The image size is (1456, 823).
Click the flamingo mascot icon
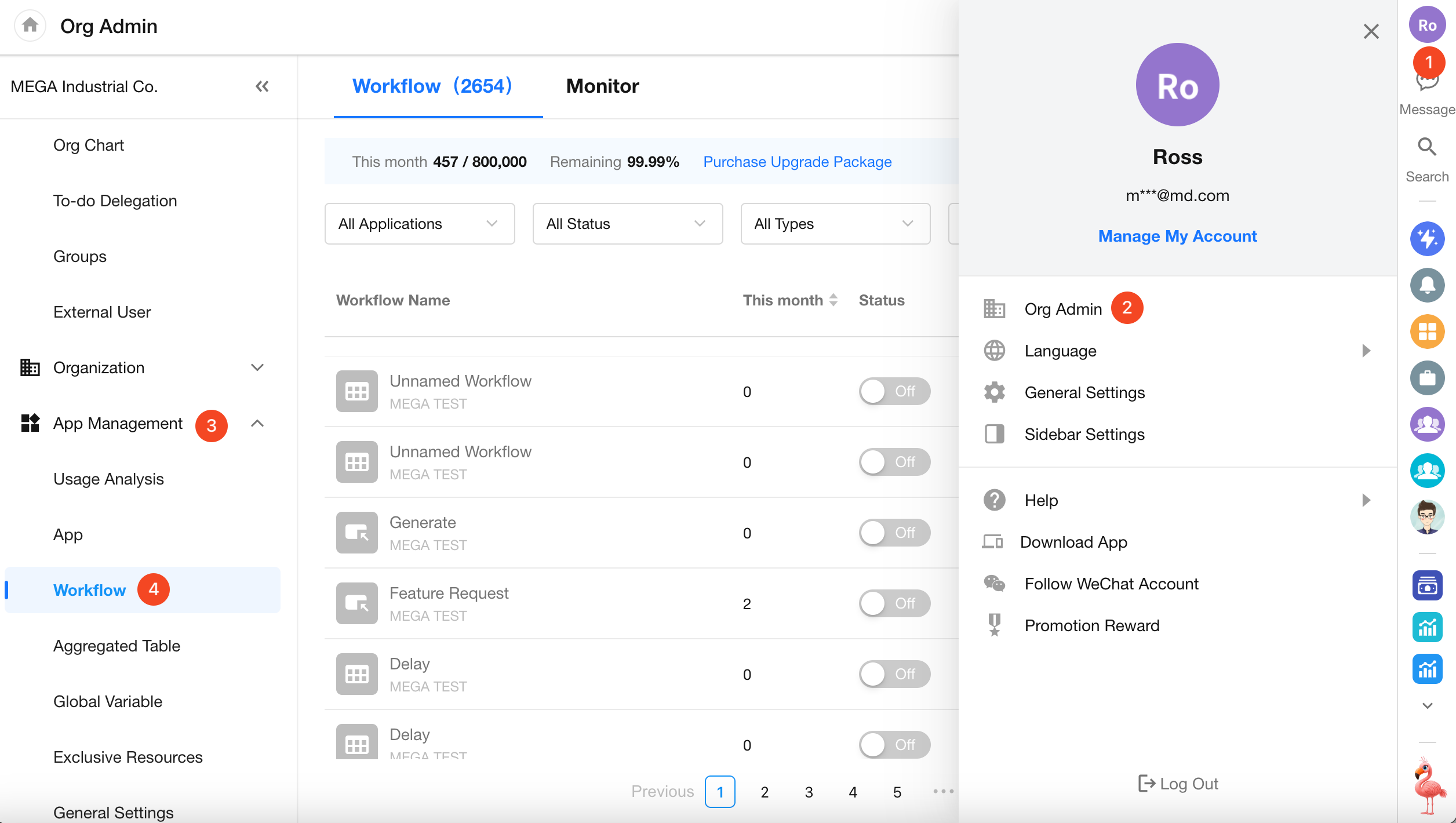1428,785
